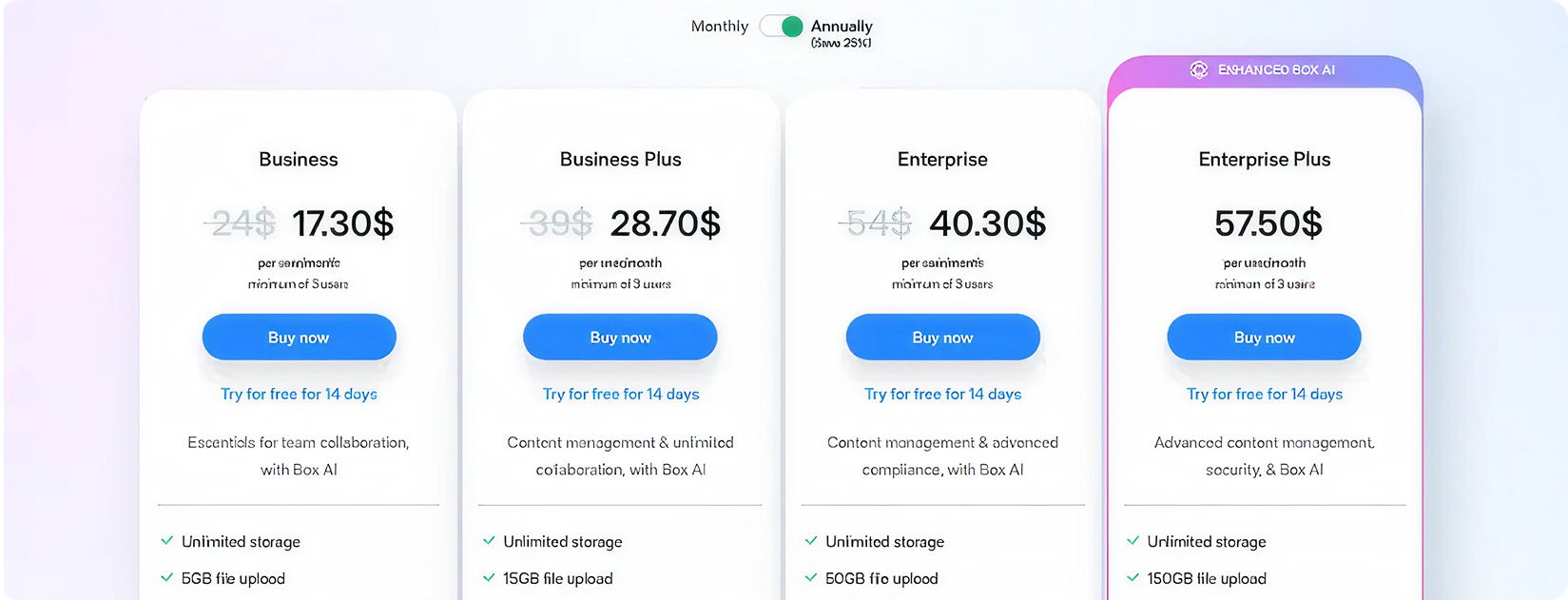
Task: Start 14-day free trial for Enterprise
Action: click(x=942, y=394)
